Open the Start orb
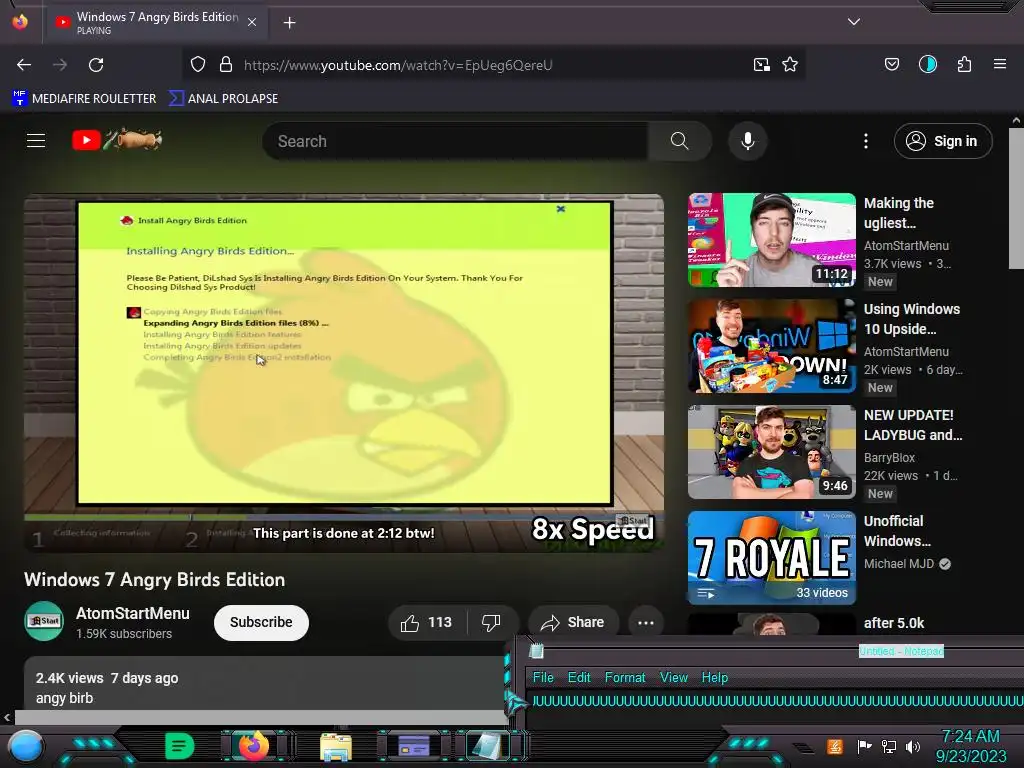 (26, 746)
